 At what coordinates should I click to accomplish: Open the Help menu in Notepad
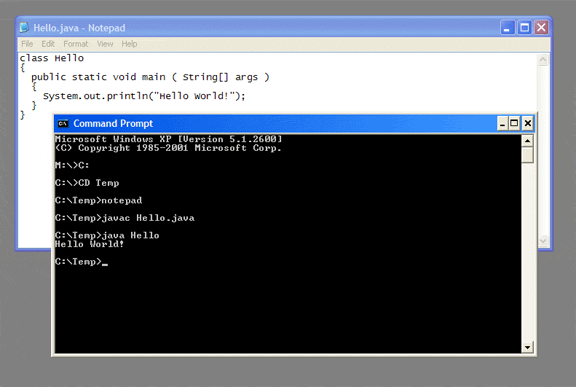129,44
